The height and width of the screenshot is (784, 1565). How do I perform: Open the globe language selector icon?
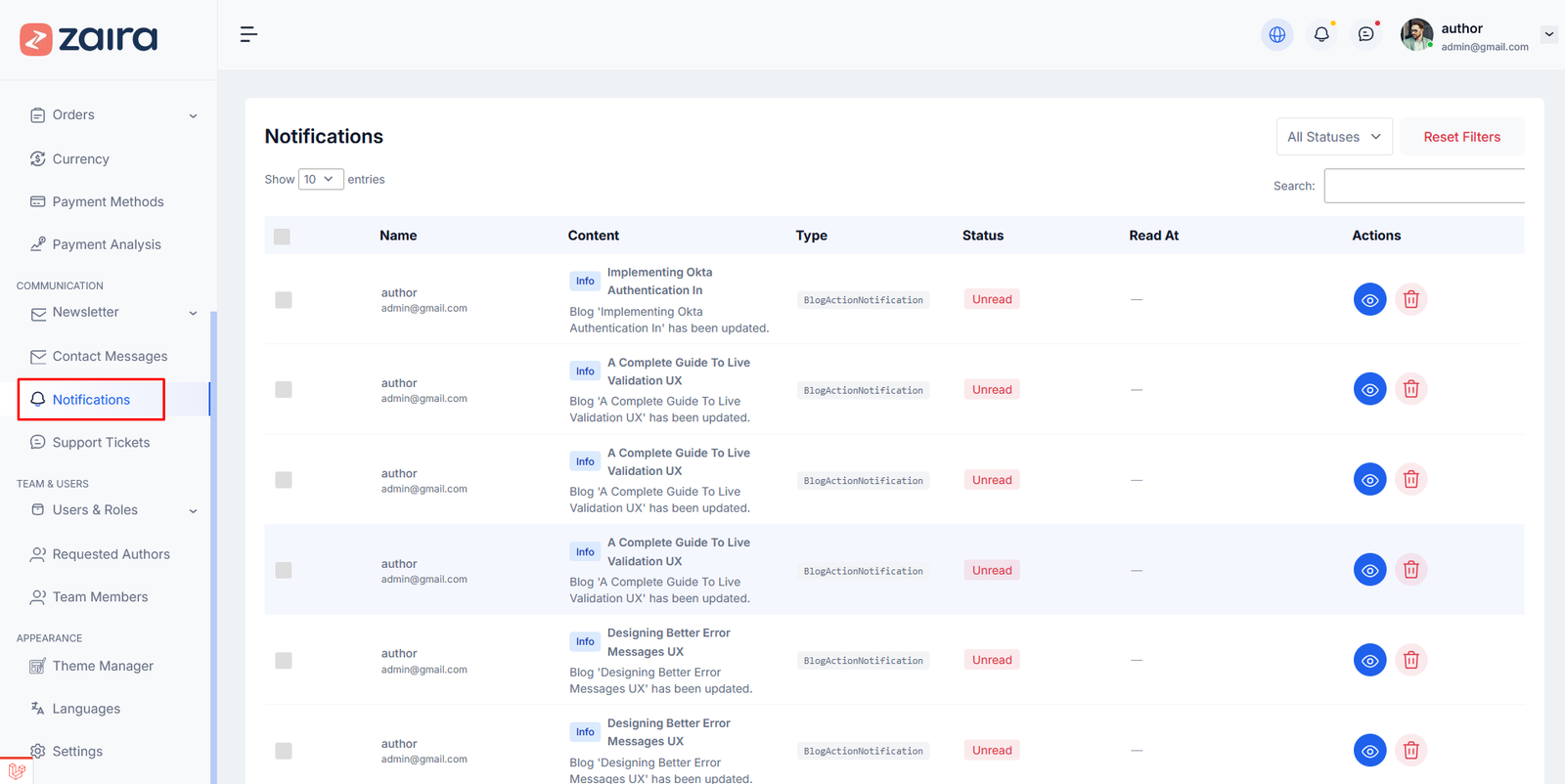[x=1276, y=35]
